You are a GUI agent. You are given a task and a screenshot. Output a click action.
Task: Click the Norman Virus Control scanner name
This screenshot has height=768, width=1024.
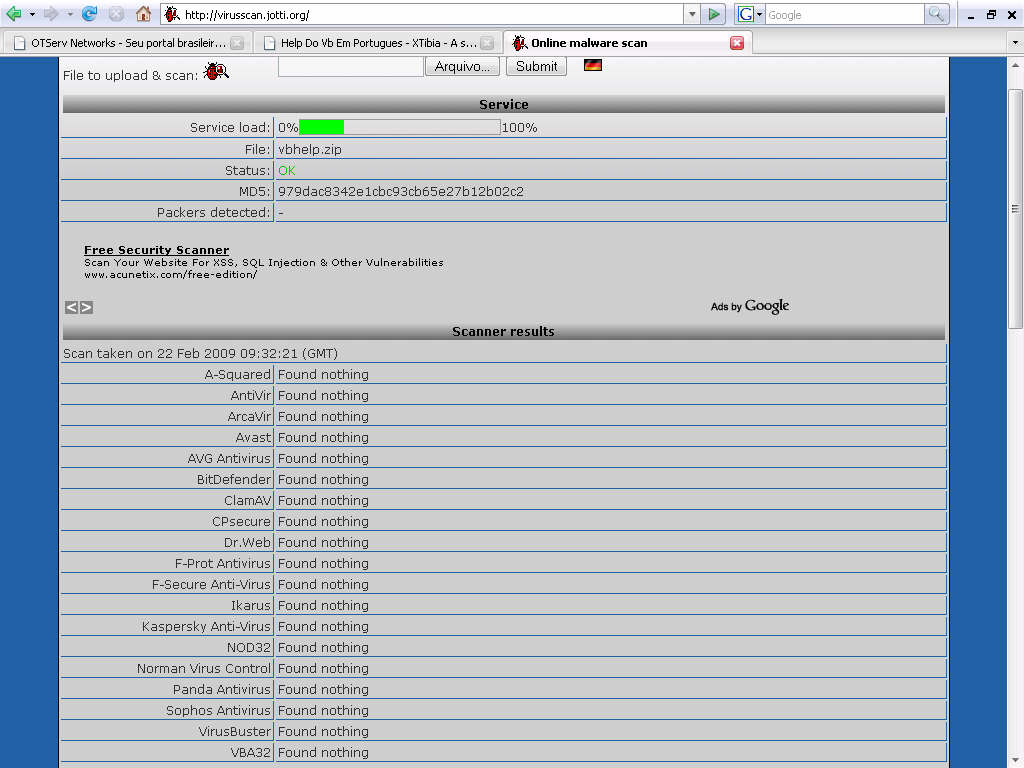coord(204,668)
